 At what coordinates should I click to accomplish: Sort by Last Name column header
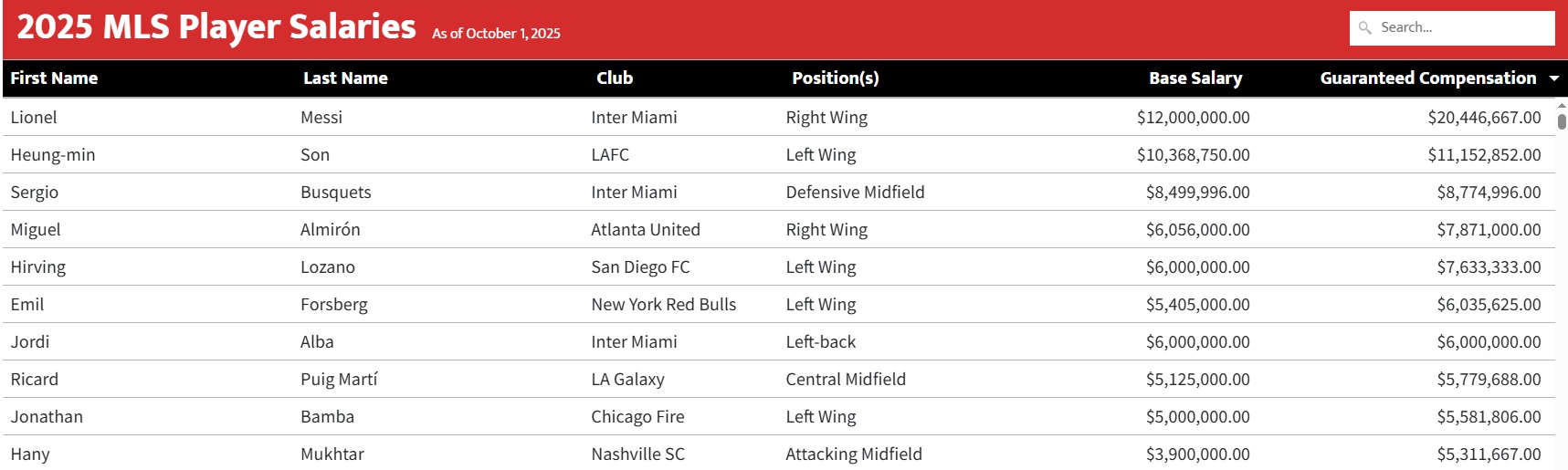coord(345,78)
